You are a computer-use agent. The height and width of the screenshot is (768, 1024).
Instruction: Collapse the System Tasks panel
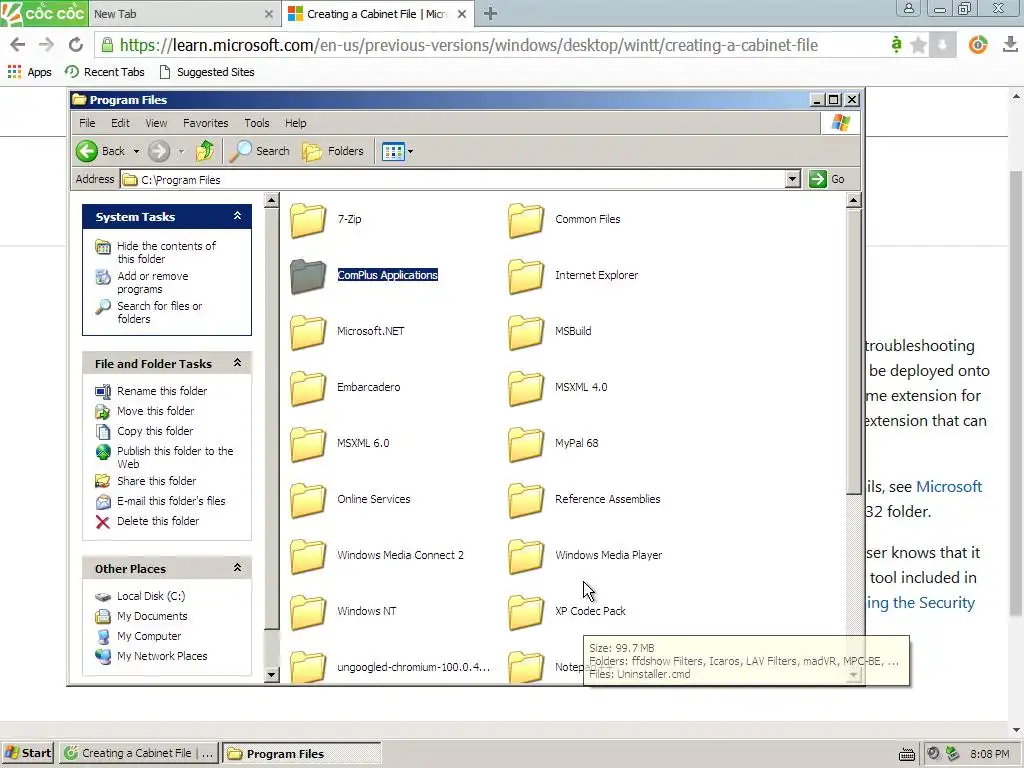[x=238, y=216]
